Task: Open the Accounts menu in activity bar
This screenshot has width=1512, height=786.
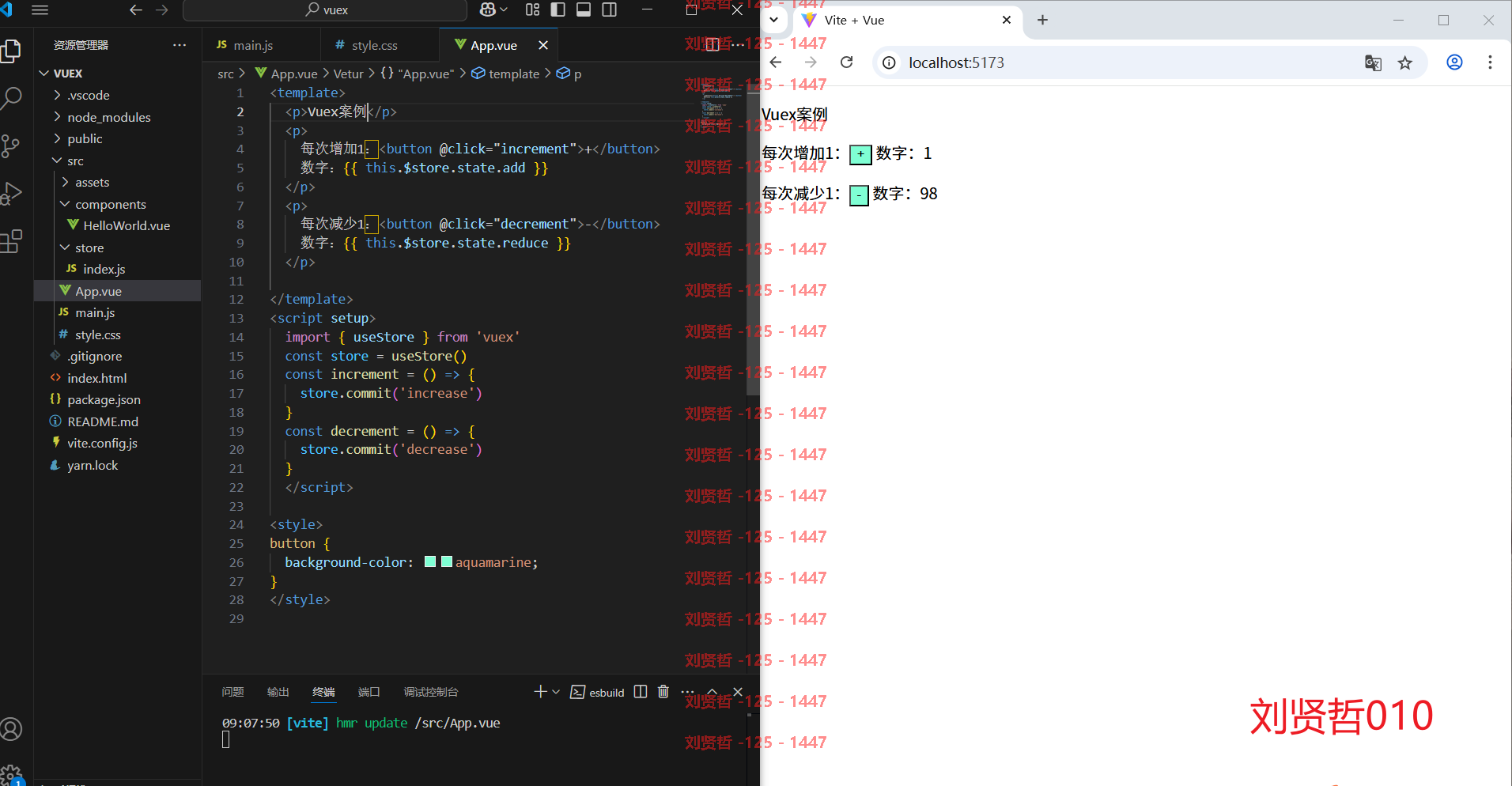Action: [11, 728]
